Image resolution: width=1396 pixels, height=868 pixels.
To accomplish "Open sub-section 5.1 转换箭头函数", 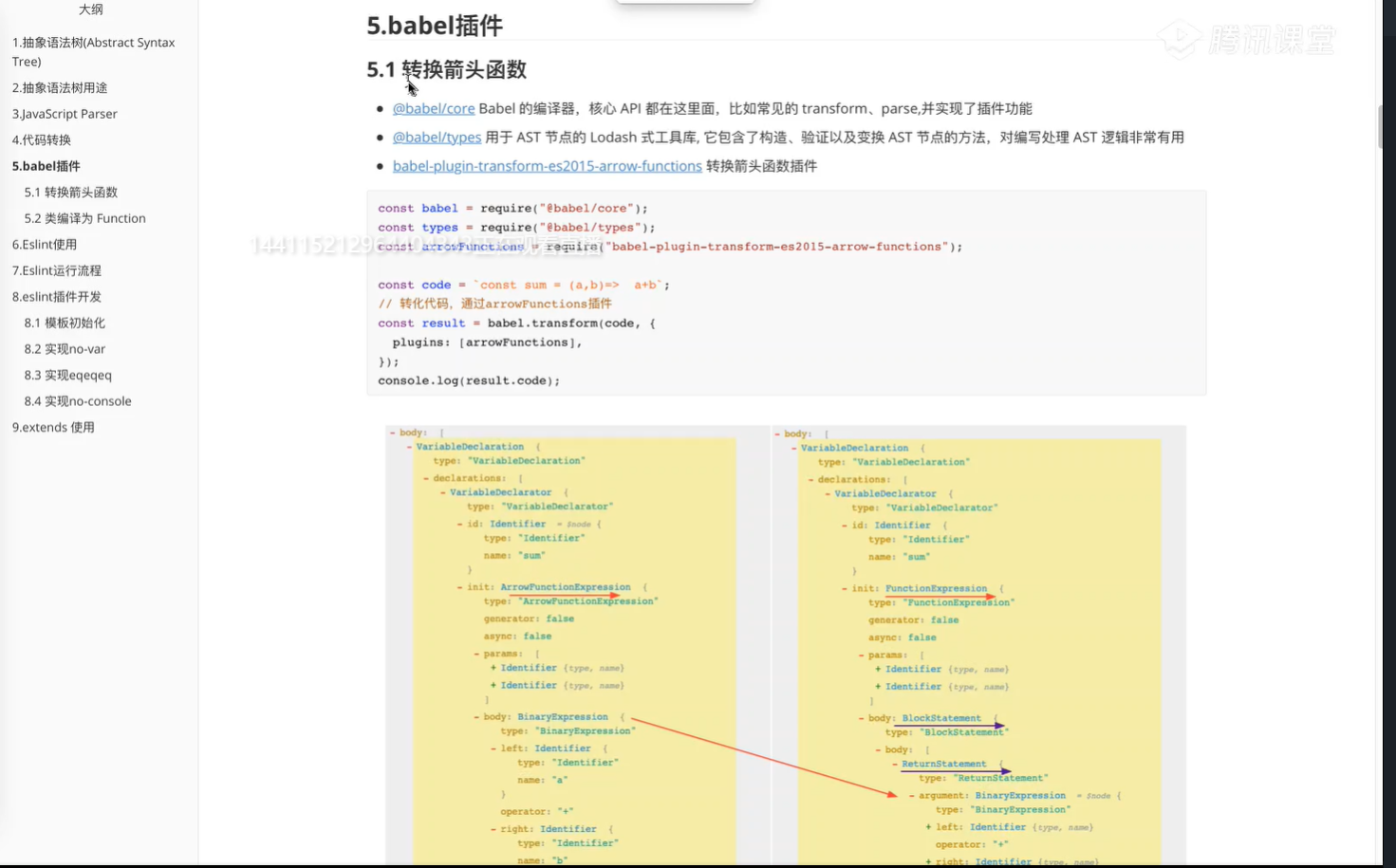I will point(71,192).
